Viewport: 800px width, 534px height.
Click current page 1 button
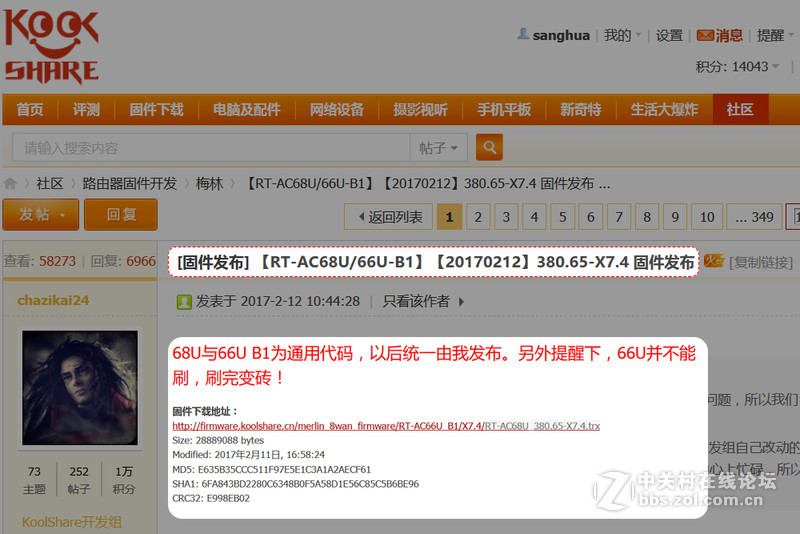click(449, 217)
